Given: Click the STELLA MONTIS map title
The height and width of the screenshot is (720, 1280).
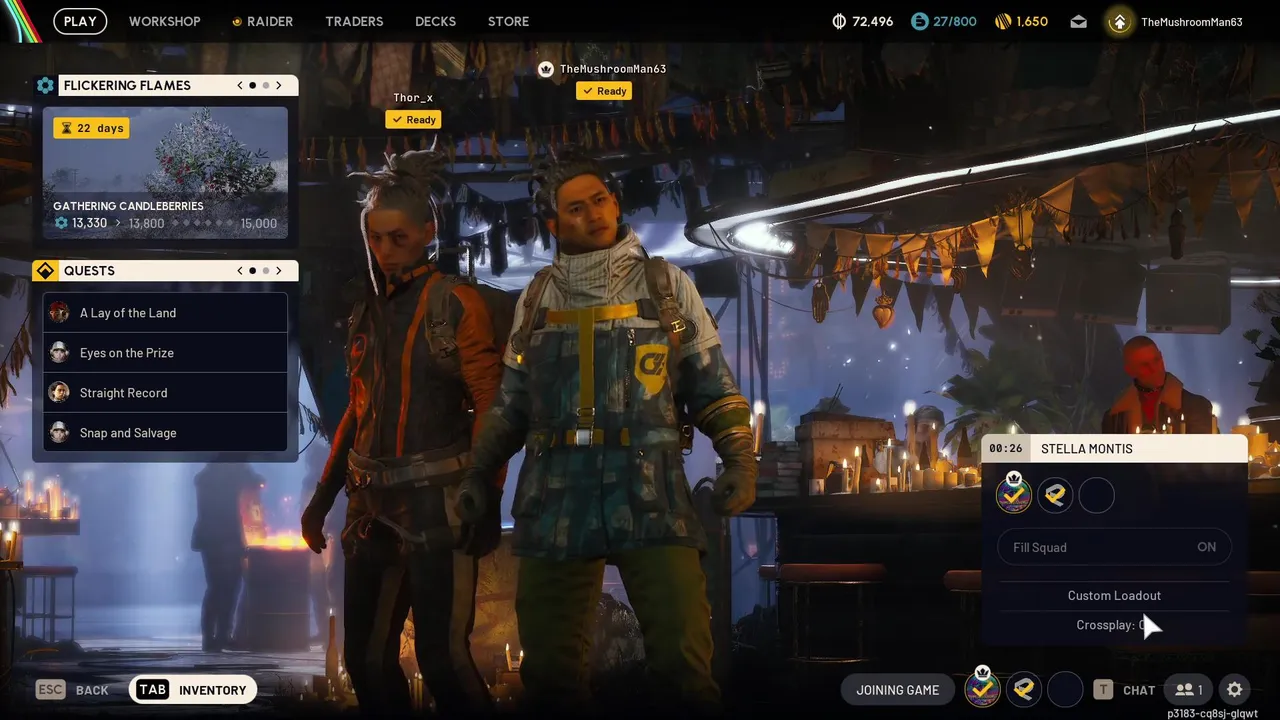Looking at the screenshot, I should 1087,448.
